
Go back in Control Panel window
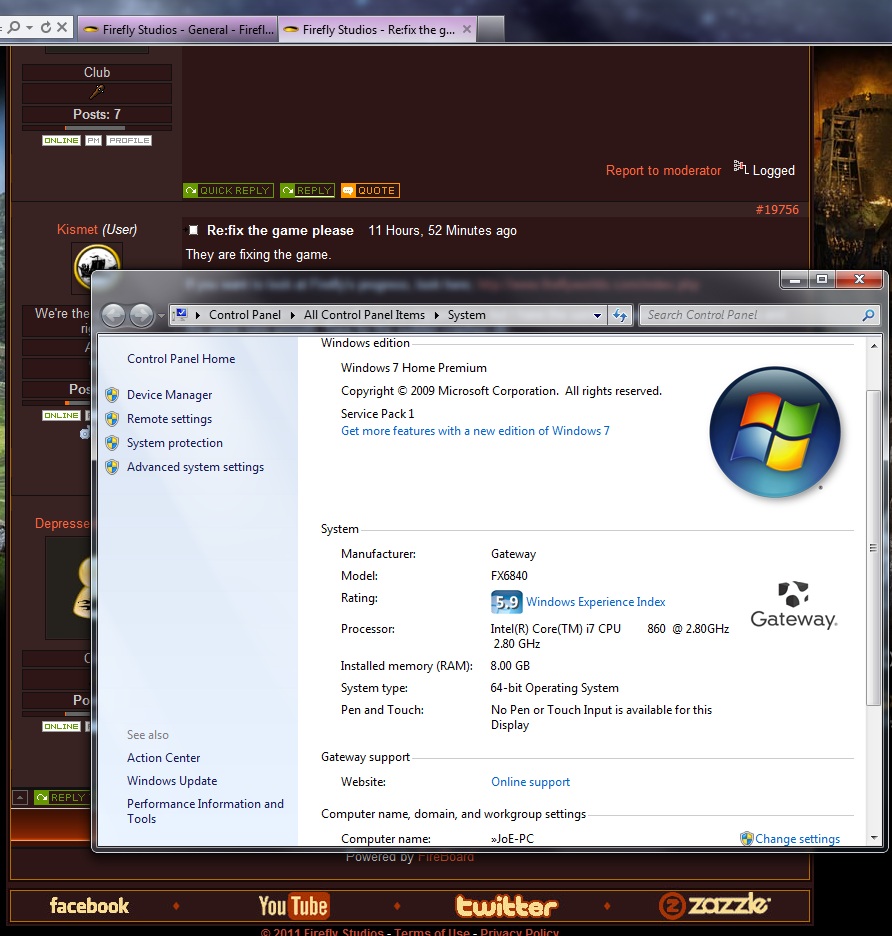(x=113, y=315)
